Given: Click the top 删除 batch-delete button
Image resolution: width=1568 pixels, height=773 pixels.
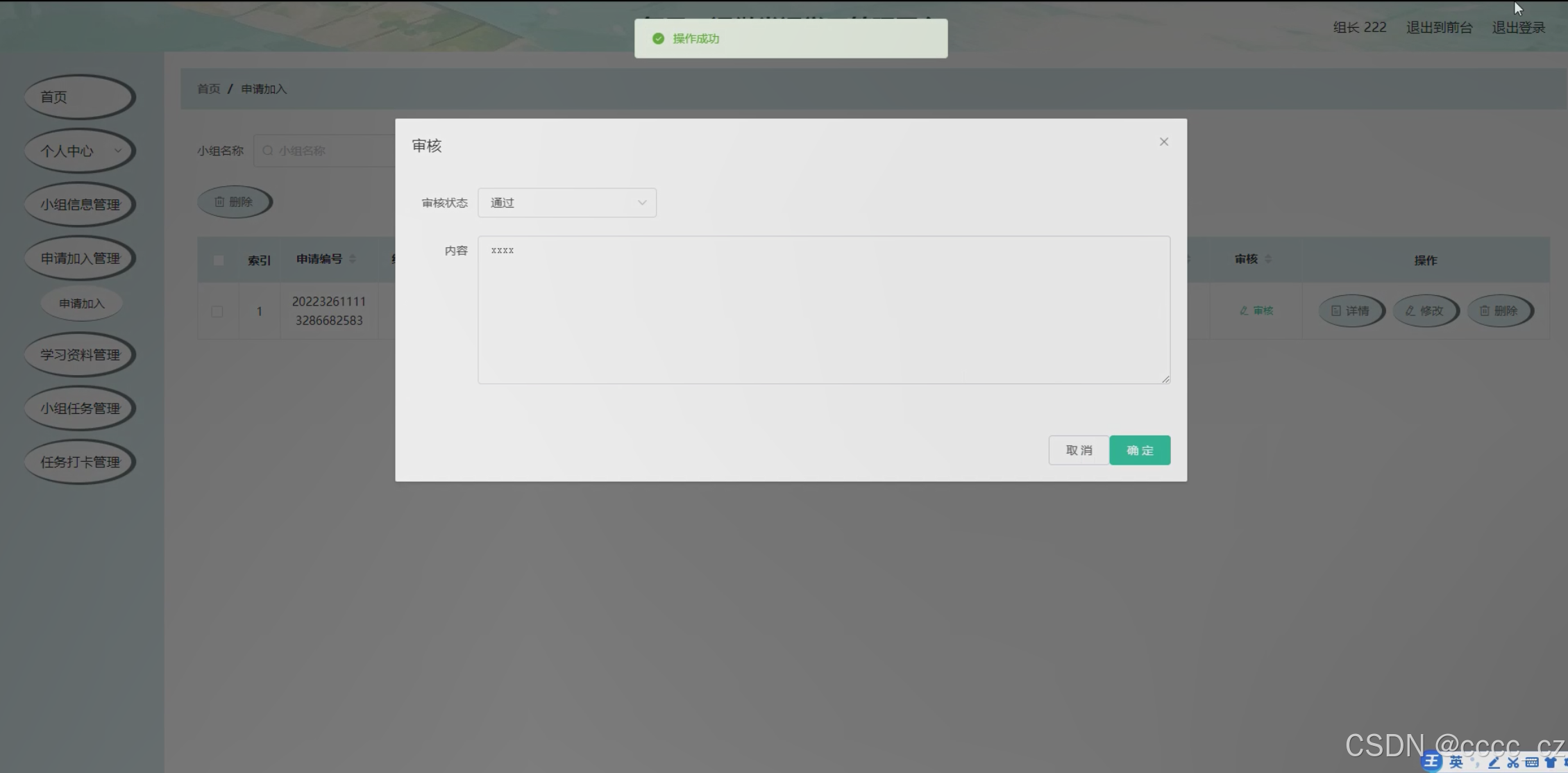Looking at the screenshot, I should click(234, 202).
